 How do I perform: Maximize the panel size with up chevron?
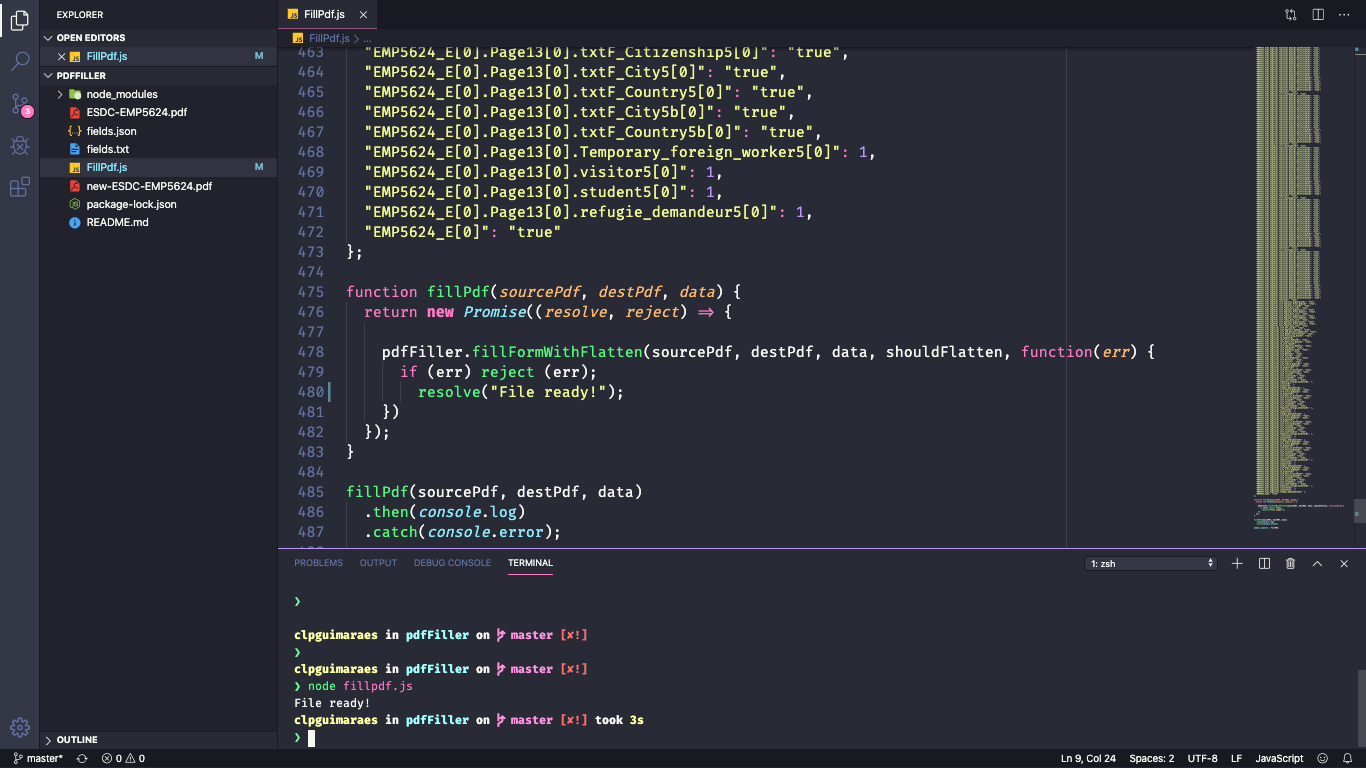tap(1317, 564)
